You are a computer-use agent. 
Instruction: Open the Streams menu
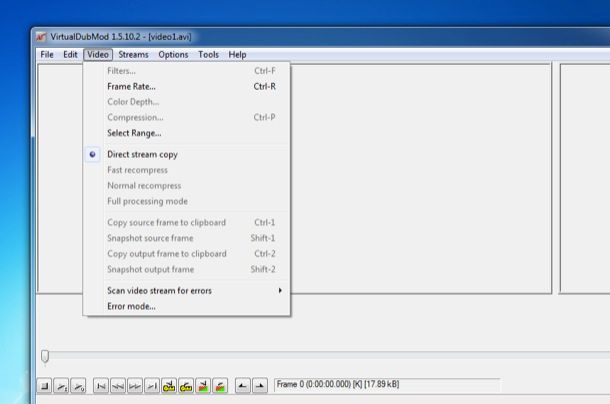pyautogui.click(x=133, y=54)
